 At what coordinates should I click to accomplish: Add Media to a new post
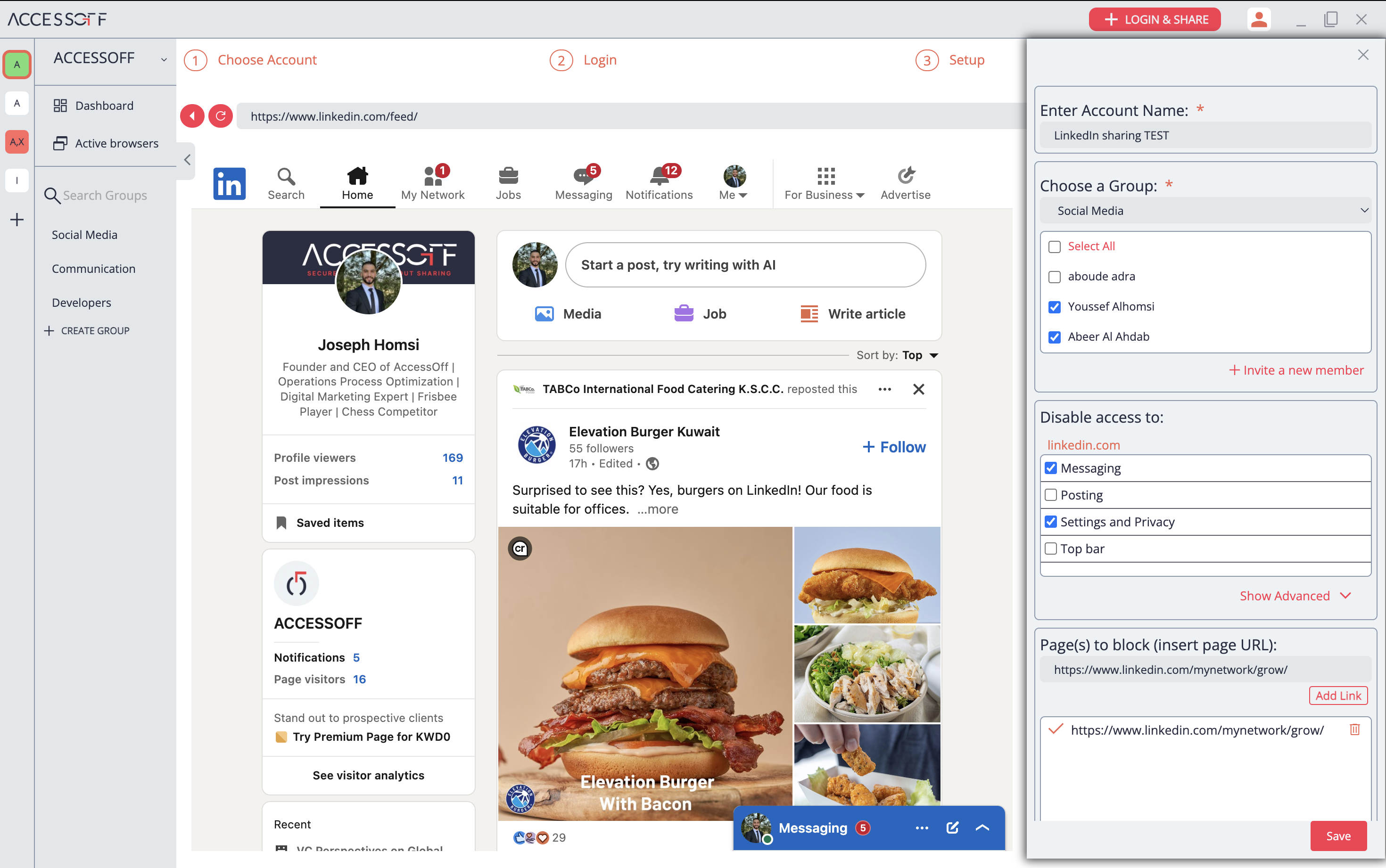coord(568,314)
